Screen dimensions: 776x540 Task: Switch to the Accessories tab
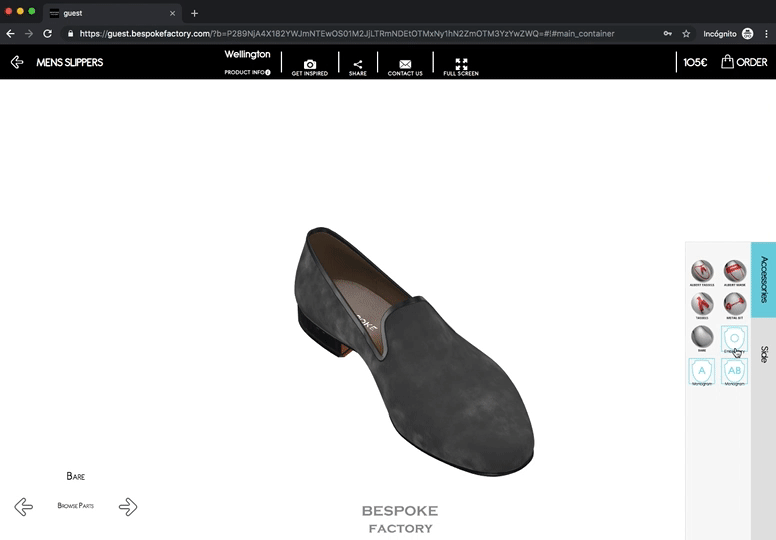[x=763, y=279]
